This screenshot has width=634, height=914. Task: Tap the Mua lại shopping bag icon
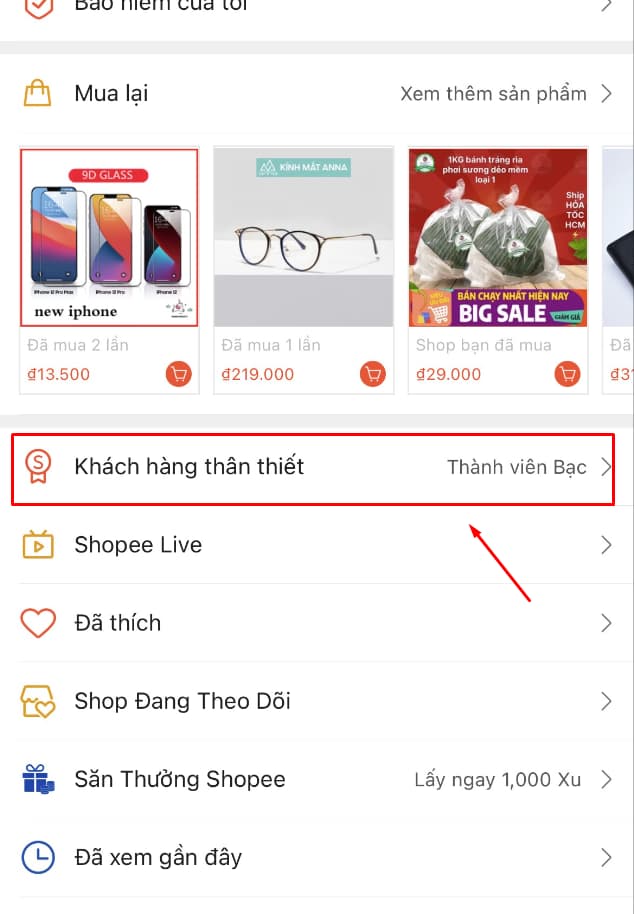(x=37, y=94)
